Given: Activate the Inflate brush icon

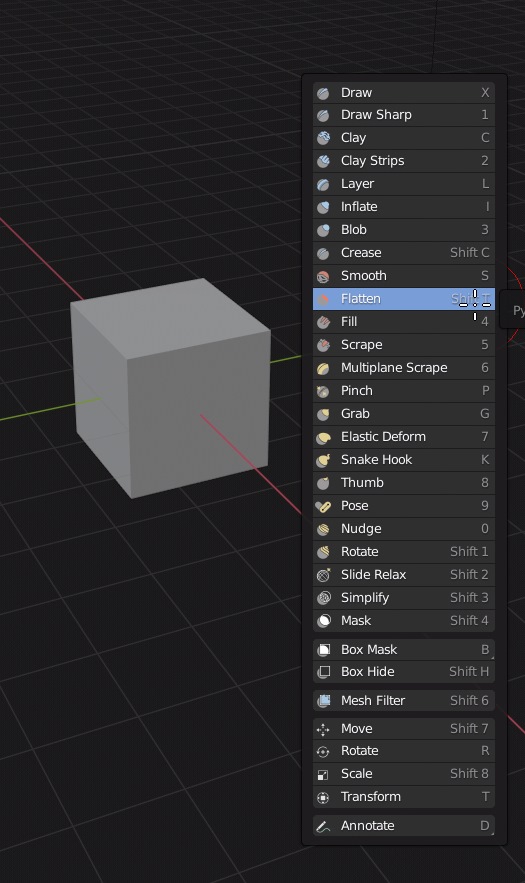Looking at the screenshot, I should (323, 207).
